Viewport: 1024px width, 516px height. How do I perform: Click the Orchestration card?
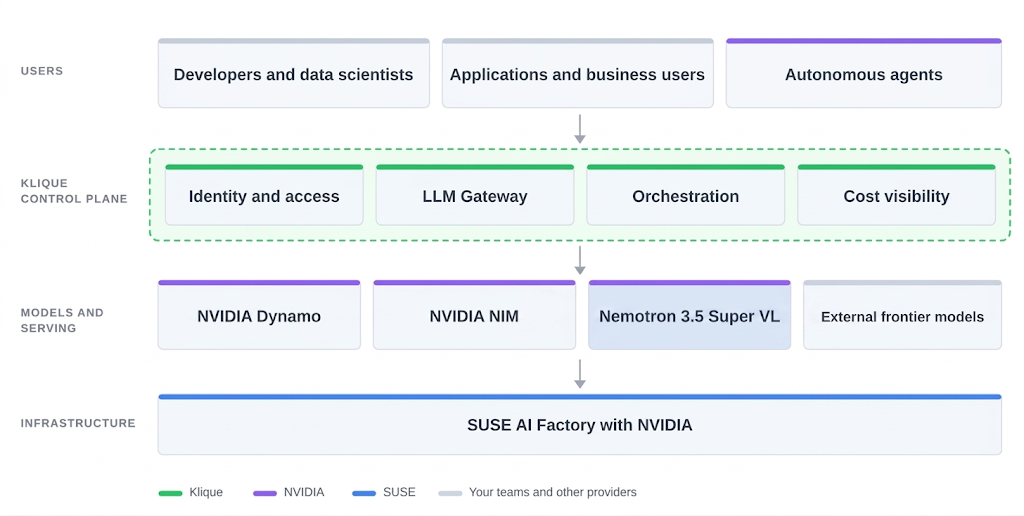tap(686, 195)
